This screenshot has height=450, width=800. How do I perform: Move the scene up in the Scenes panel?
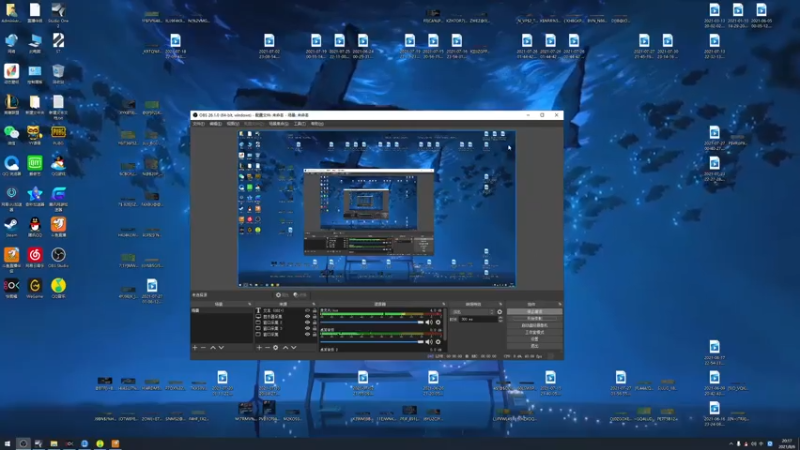213,347
